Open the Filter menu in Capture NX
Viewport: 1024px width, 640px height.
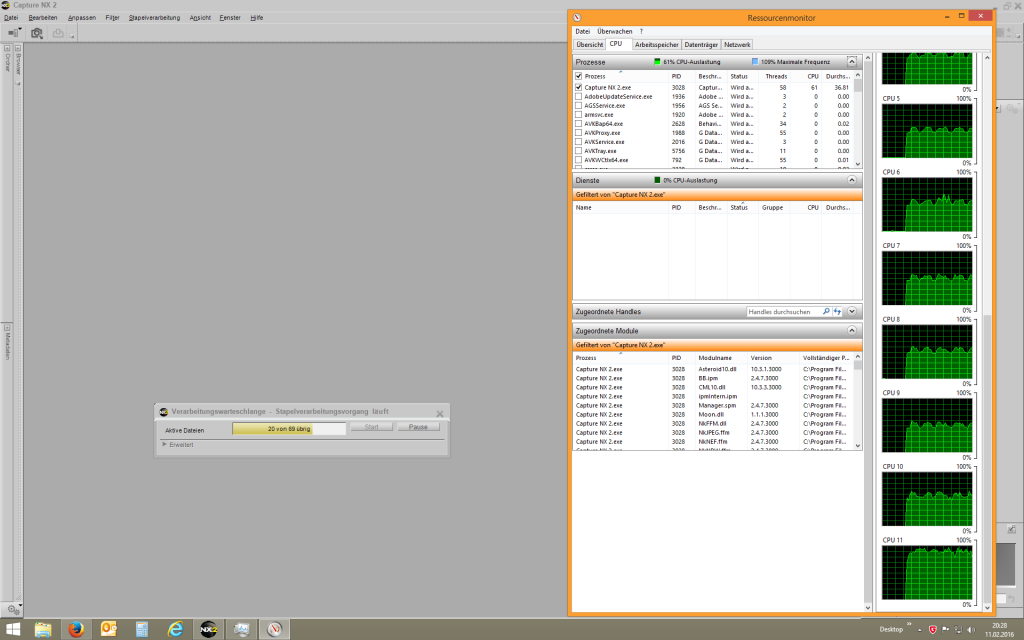tap(112, 18)
